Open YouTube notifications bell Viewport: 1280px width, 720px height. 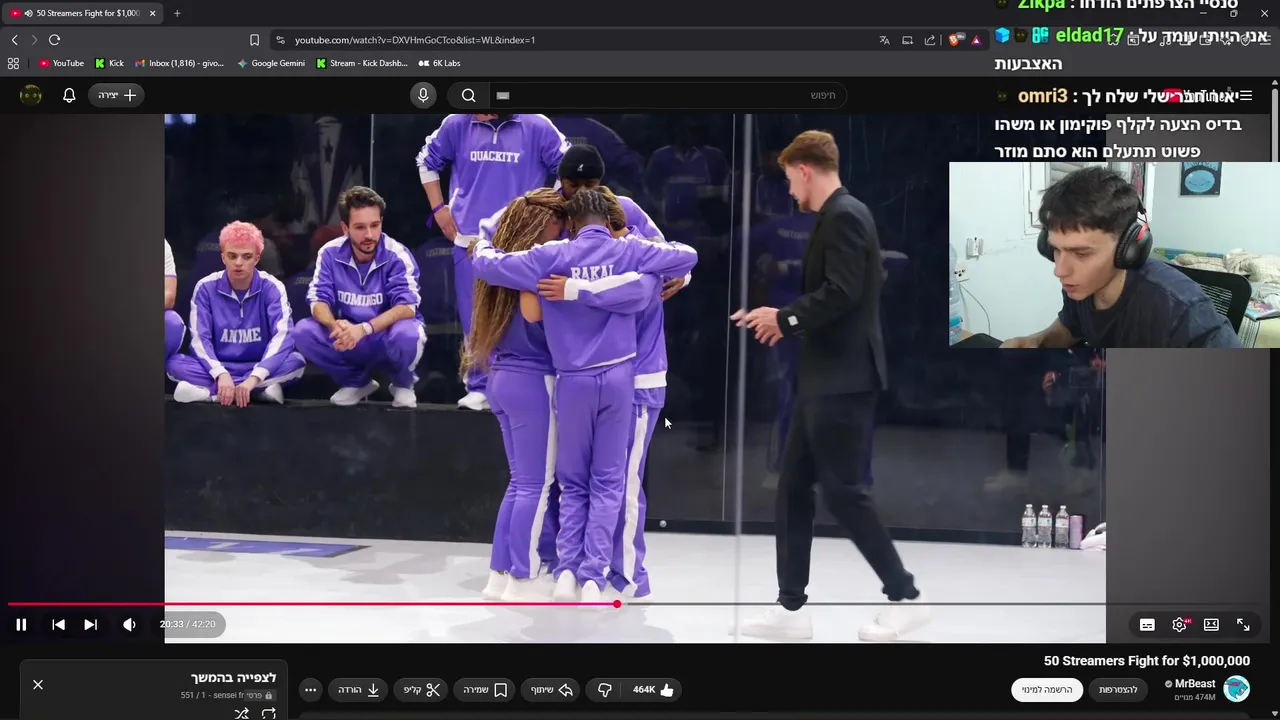click(x=69, y=95)
